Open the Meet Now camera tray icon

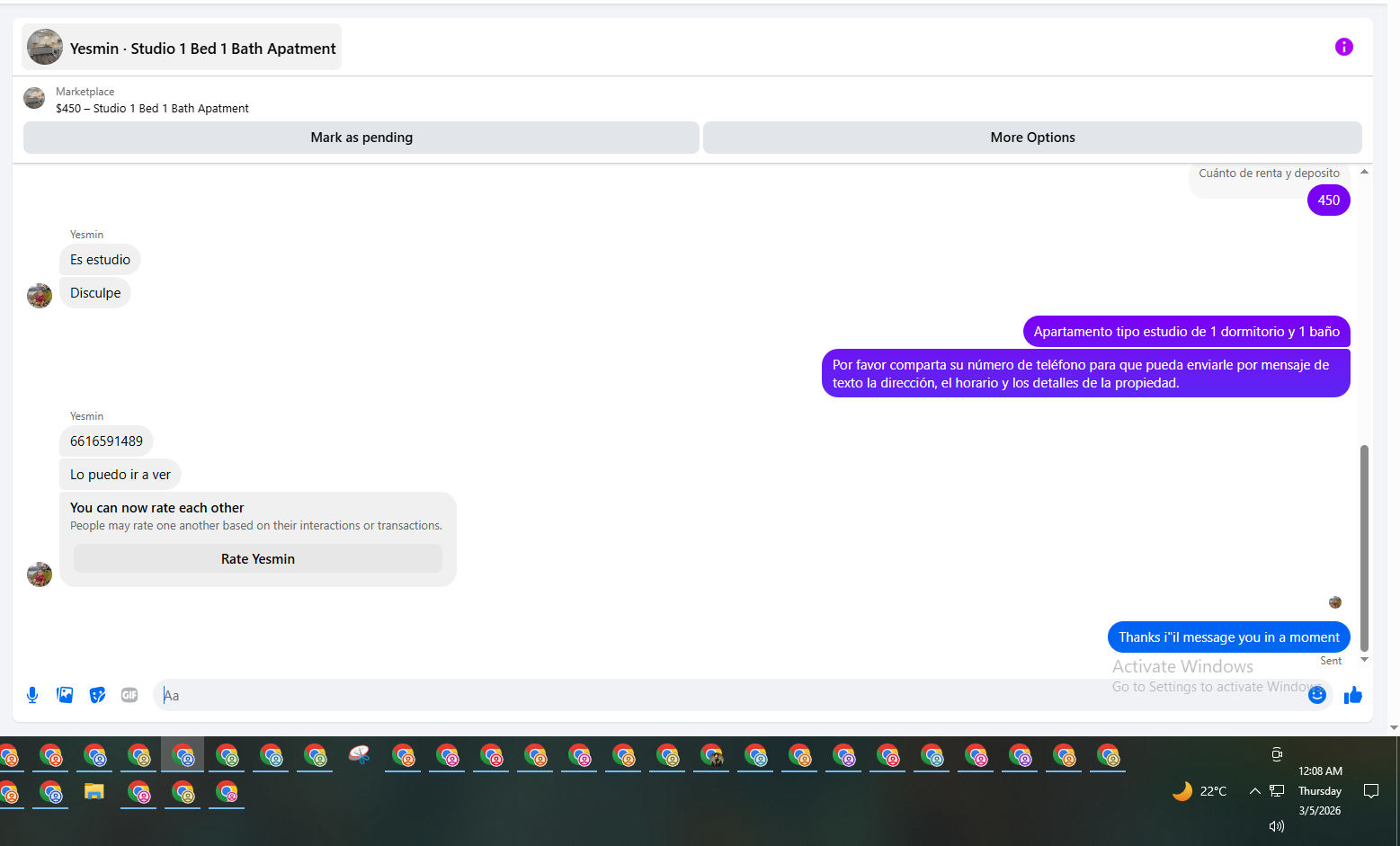click(x=1277, y=754)
